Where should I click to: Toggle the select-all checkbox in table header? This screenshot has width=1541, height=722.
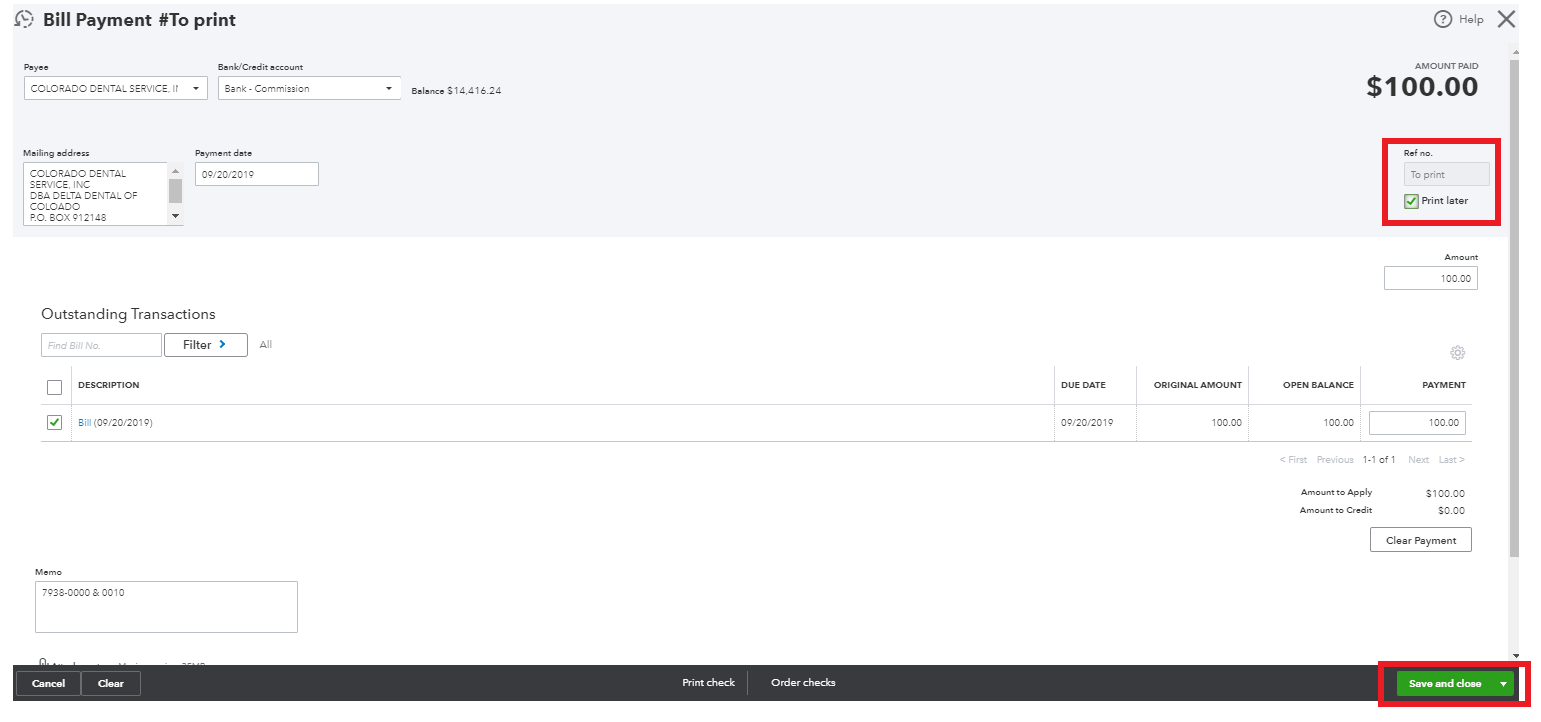coord(55,387)
